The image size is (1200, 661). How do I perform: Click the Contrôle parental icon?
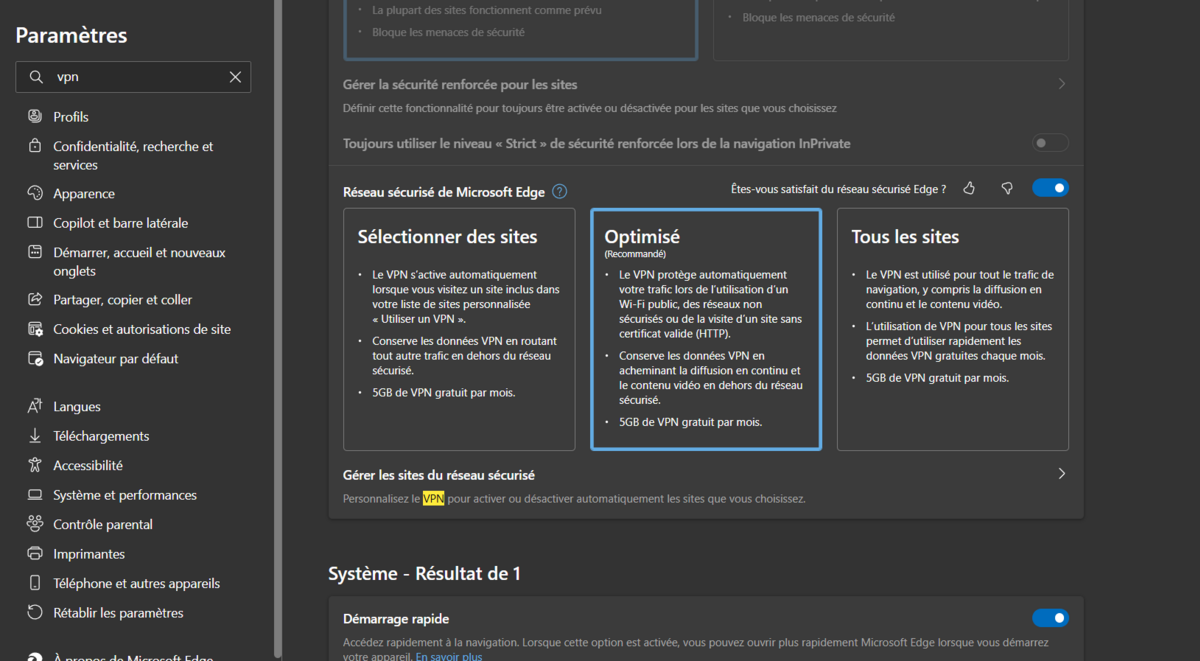pyautogui.click(x=35, y=524)
